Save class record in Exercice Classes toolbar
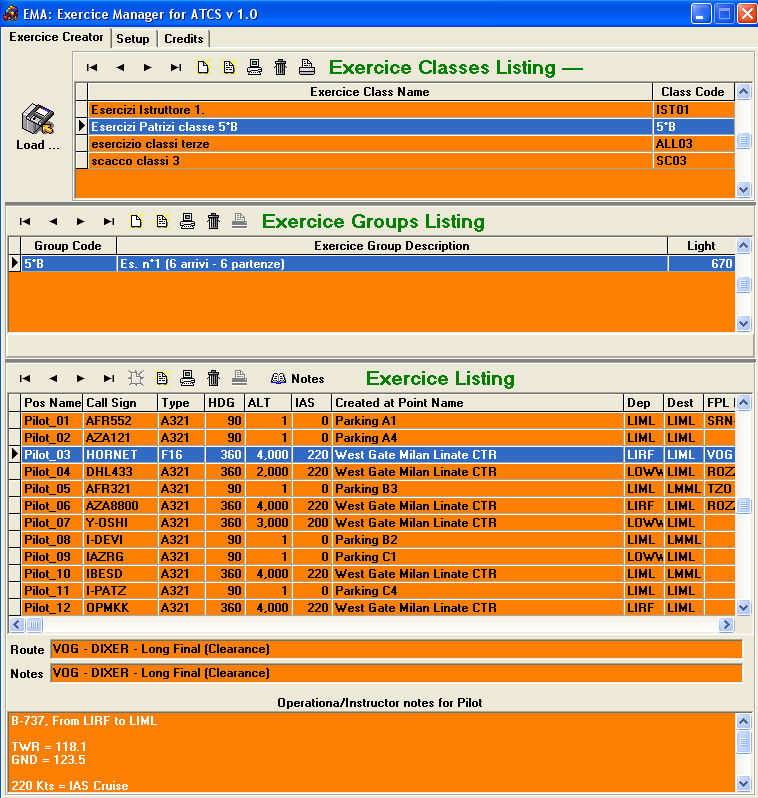This screenshot has height=798, width=758. point(255,67)
